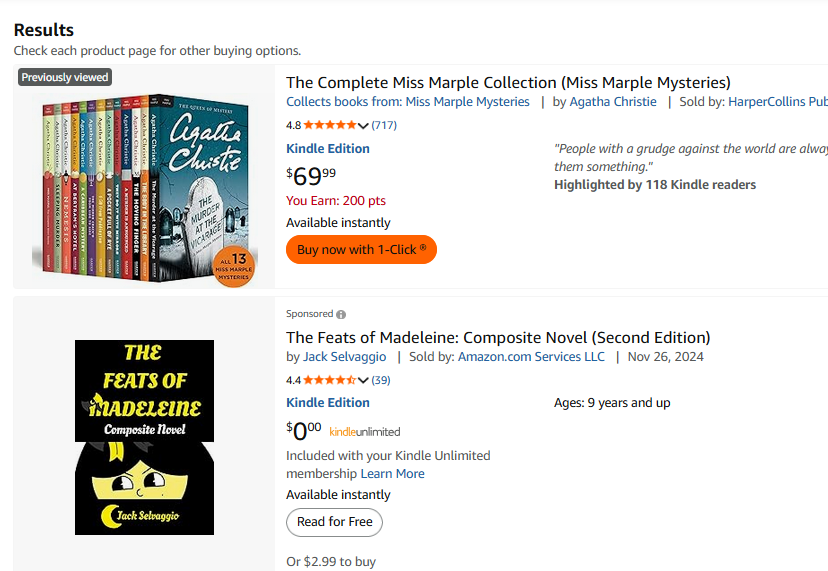Open the Amazon.com Services LLC seller link

pyautogui.click(x=531, y=357)
